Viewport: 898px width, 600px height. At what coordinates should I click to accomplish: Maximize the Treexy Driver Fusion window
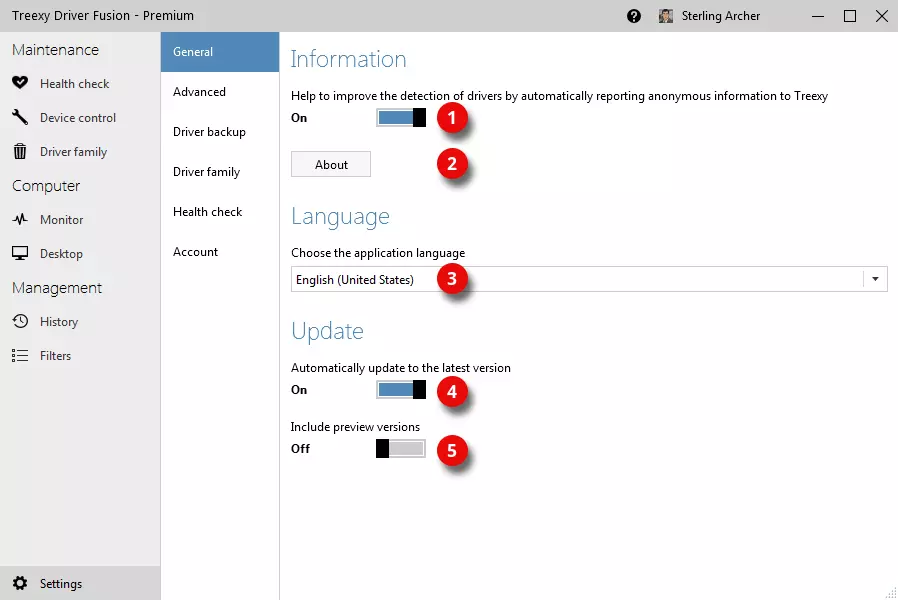850,16
